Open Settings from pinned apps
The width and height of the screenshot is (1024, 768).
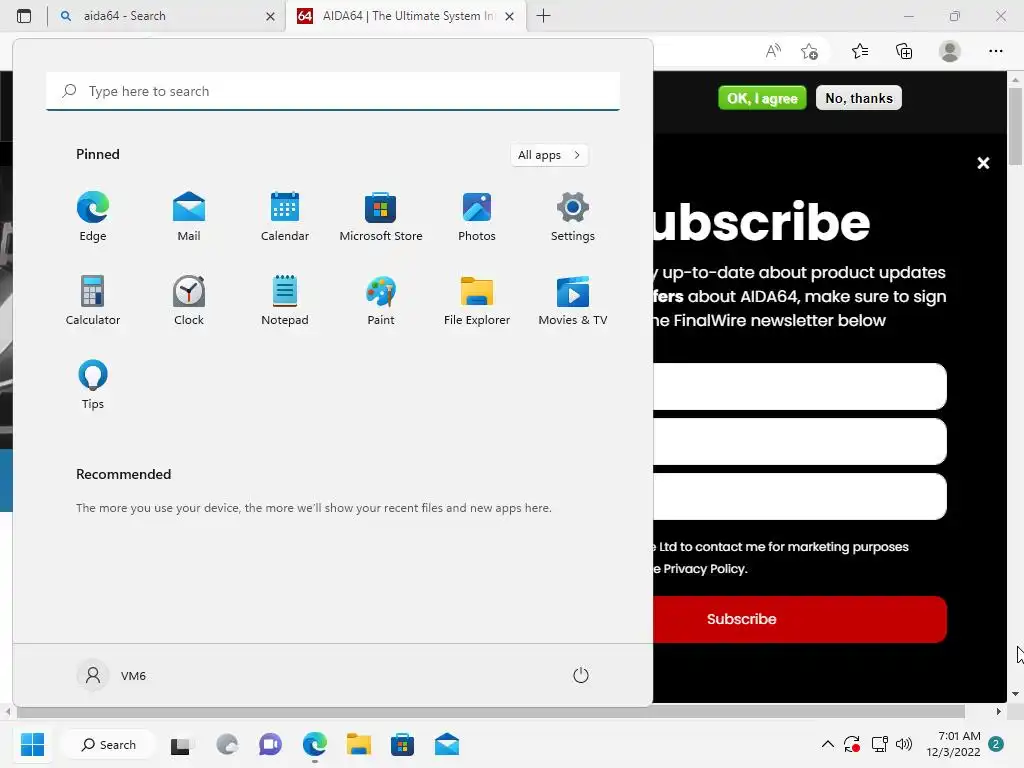(x=573, y=217)
